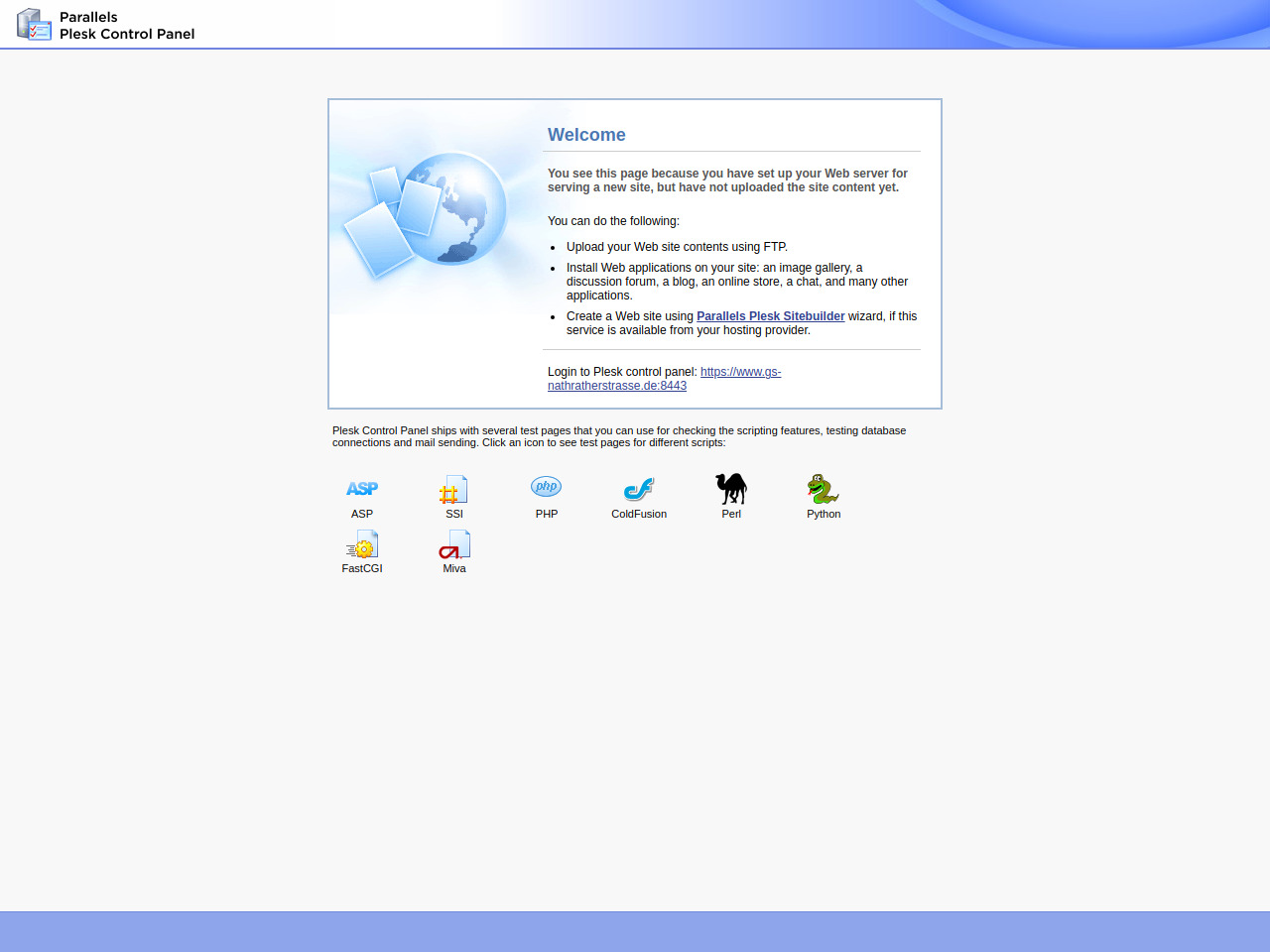Click the Perl text label
This screenshot has width=1270, height=952.
731,514
